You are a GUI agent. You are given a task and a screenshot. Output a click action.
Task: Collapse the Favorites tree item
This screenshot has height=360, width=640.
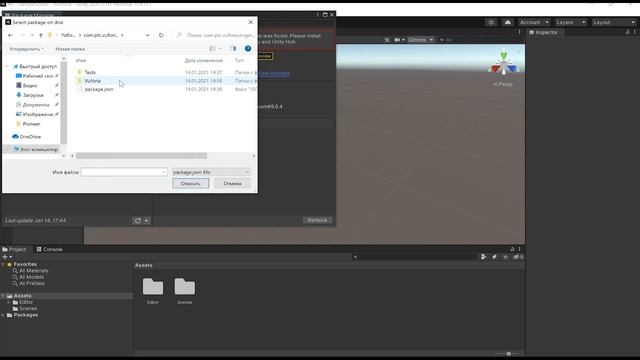[x=4, y=264]
